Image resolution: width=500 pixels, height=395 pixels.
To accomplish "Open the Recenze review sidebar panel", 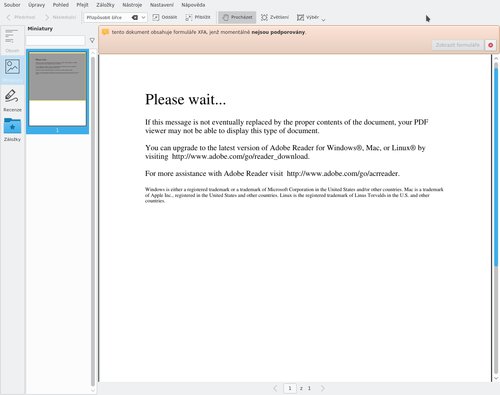I will (x=12, y=100).
